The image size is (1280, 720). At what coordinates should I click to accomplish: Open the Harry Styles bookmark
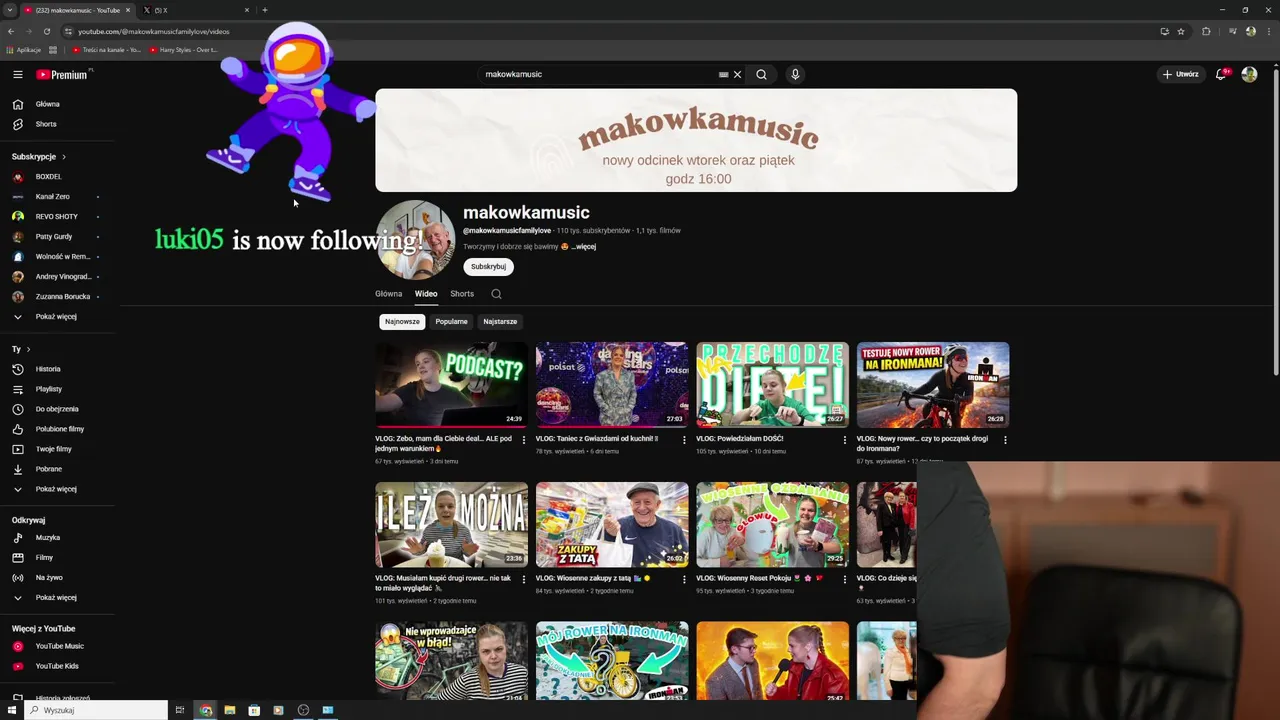click(x=184, y=49)
